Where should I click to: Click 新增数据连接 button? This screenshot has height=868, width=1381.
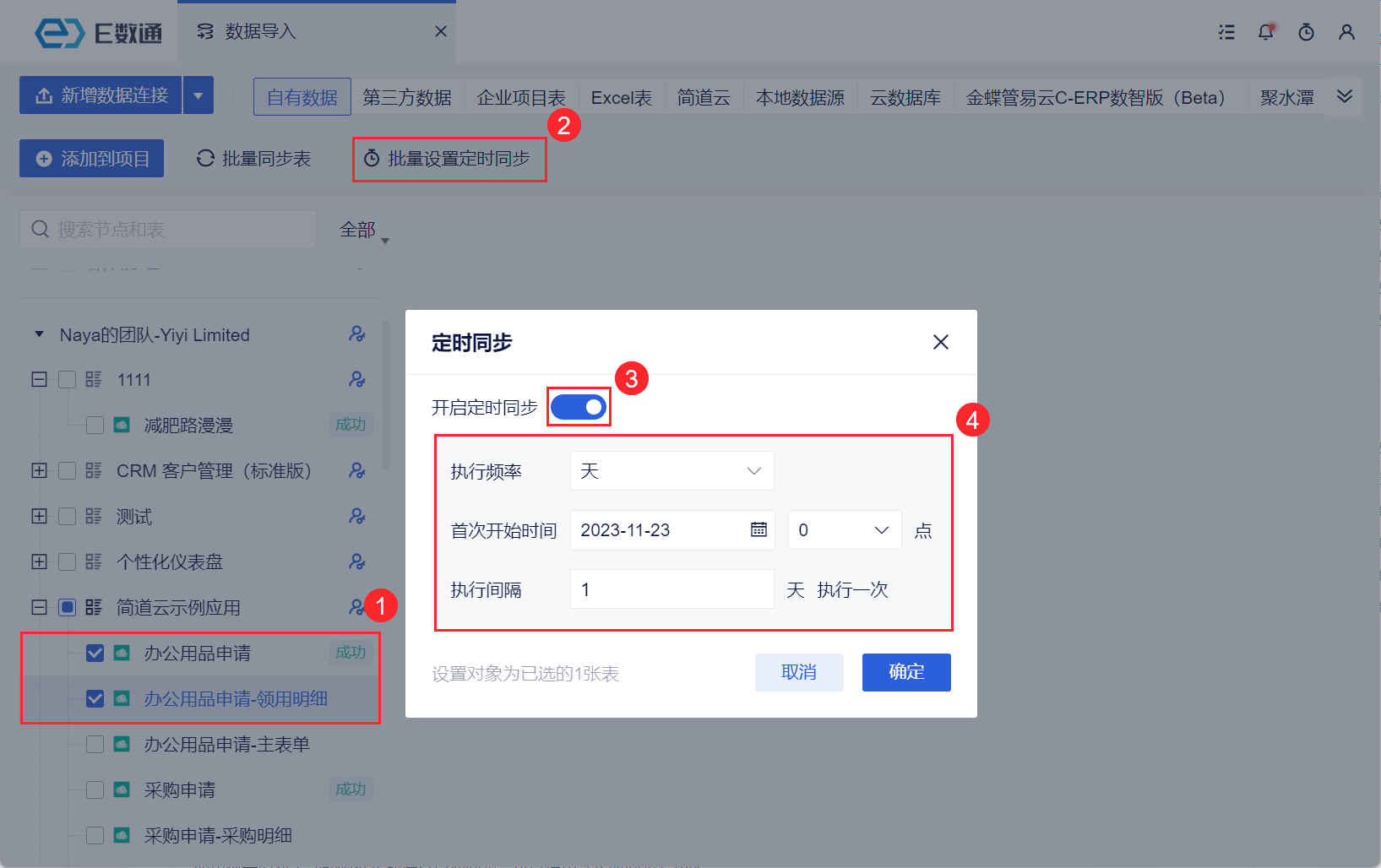pos(101,95)
